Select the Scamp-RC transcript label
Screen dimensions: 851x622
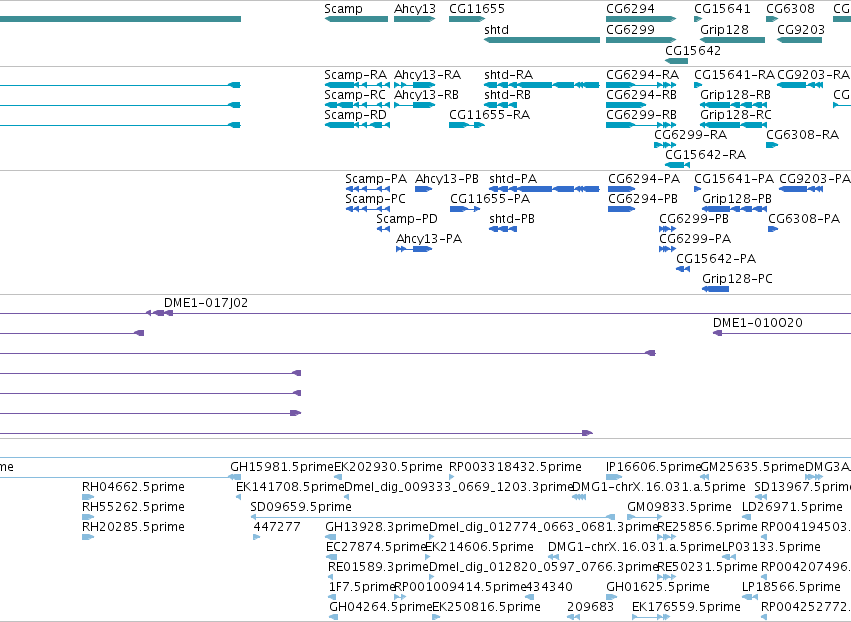pyautogui.click(x=355, y=94)
